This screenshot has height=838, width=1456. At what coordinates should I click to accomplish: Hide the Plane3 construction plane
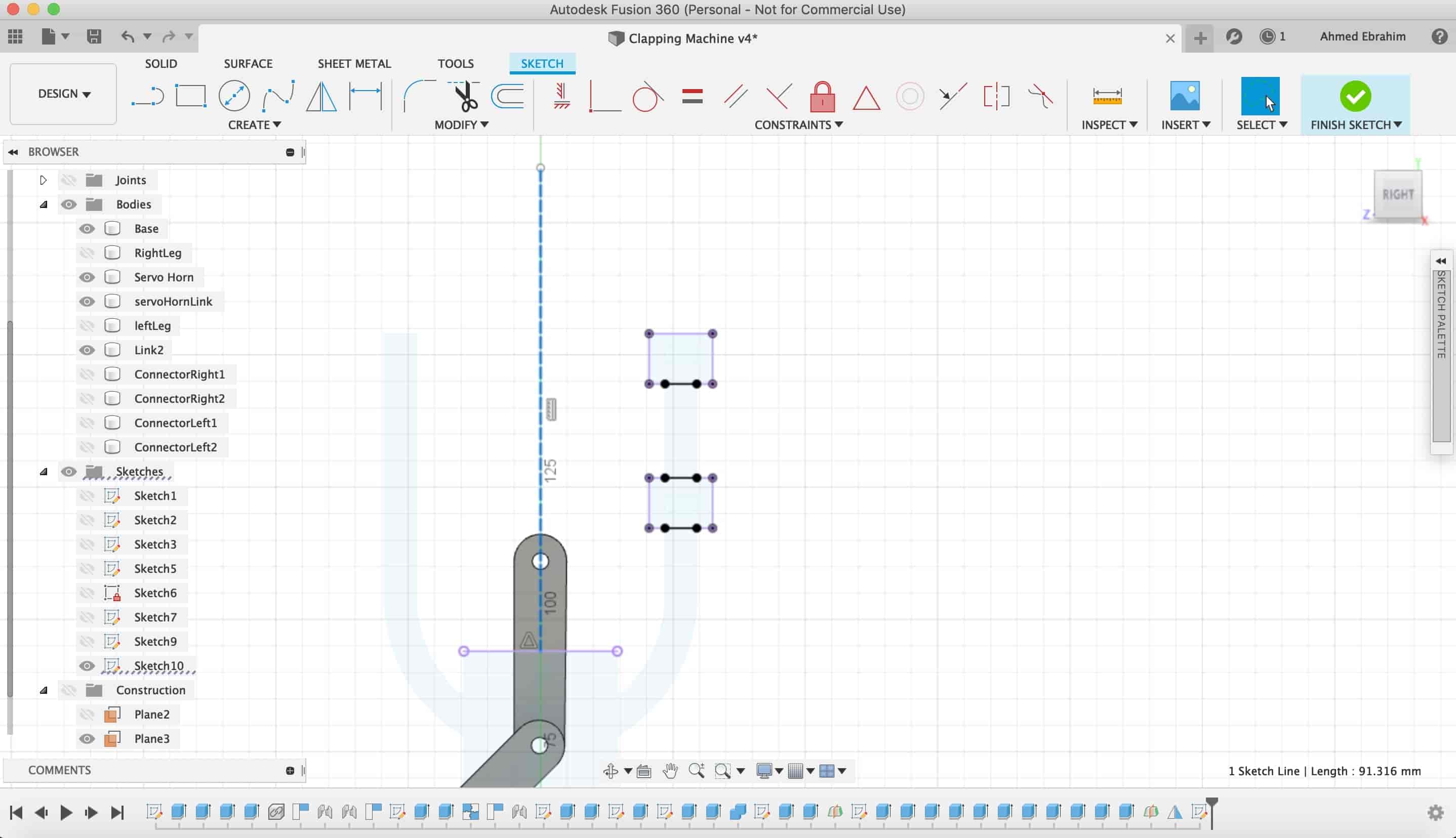pyautogui.click(x=87, y=738)
